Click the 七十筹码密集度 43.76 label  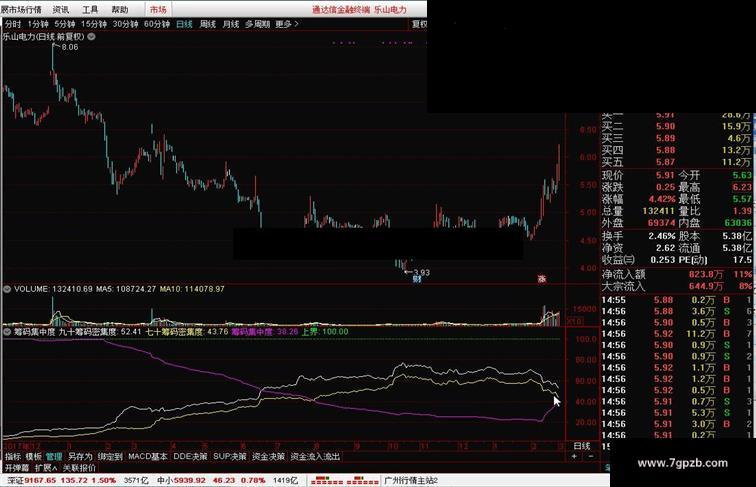click(x=187, y=332)
